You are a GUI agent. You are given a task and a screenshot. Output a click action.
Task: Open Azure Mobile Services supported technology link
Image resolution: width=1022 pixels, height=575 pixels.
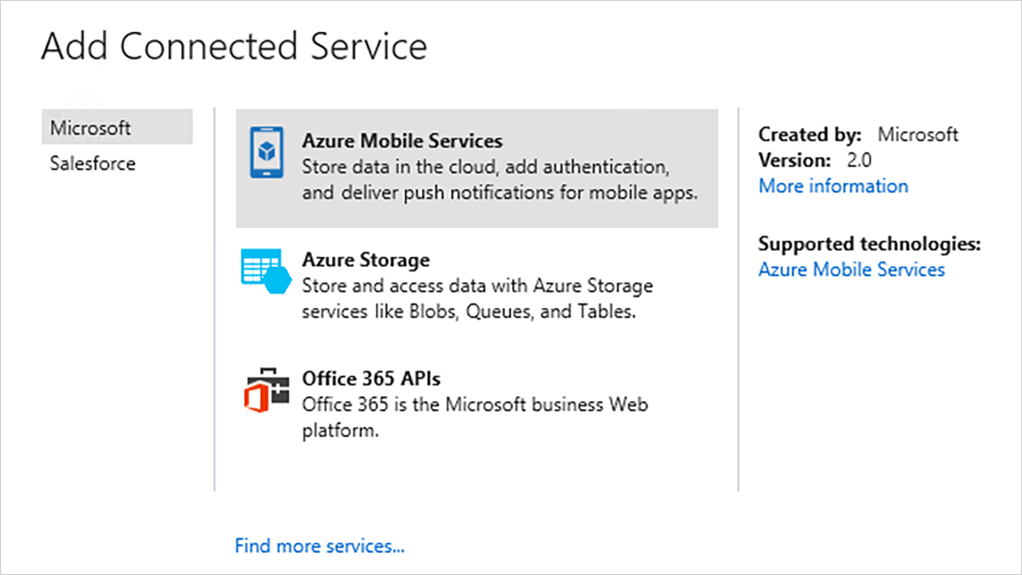click(851, 269)
